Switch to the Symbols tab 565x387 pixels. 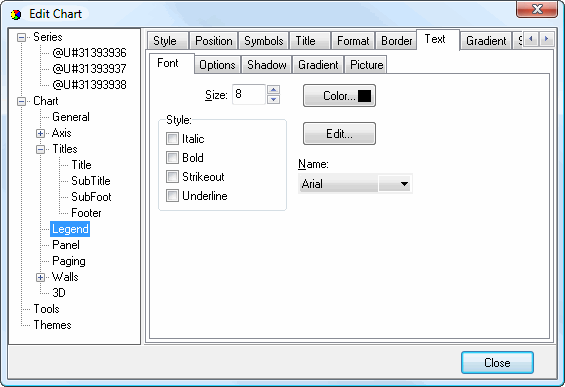point(264,41)
